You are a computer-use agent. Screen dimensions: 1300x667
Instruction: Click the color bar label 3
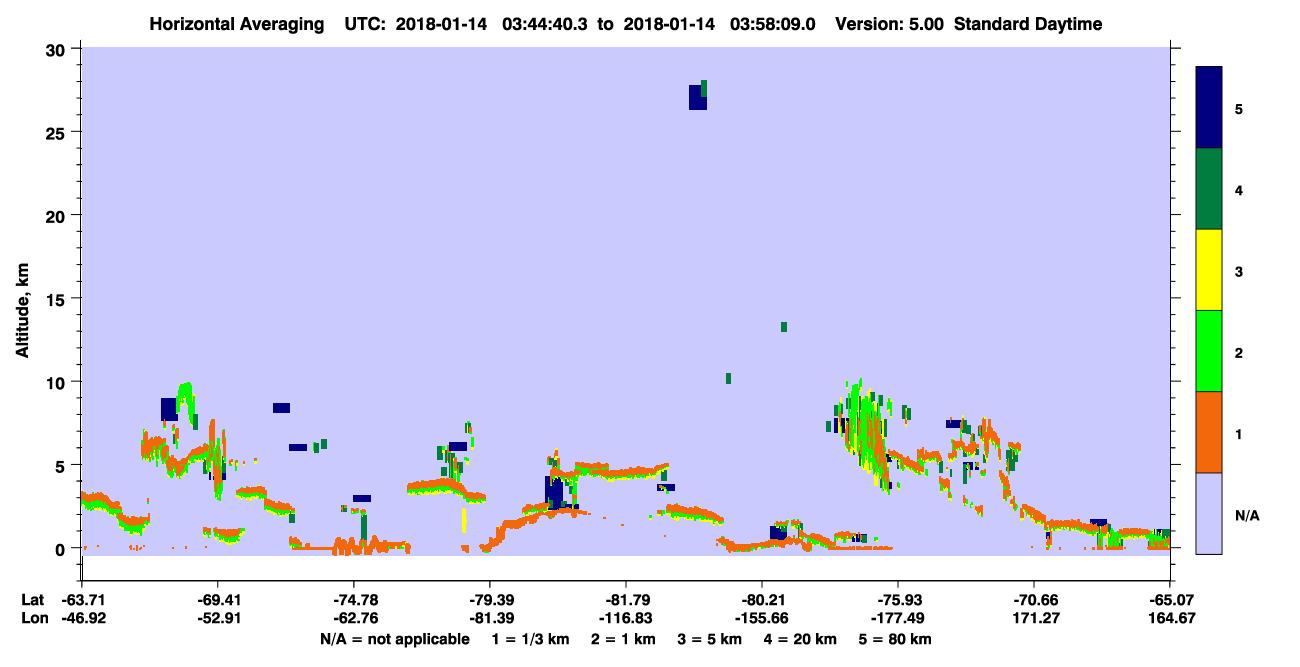(1240, 271)
